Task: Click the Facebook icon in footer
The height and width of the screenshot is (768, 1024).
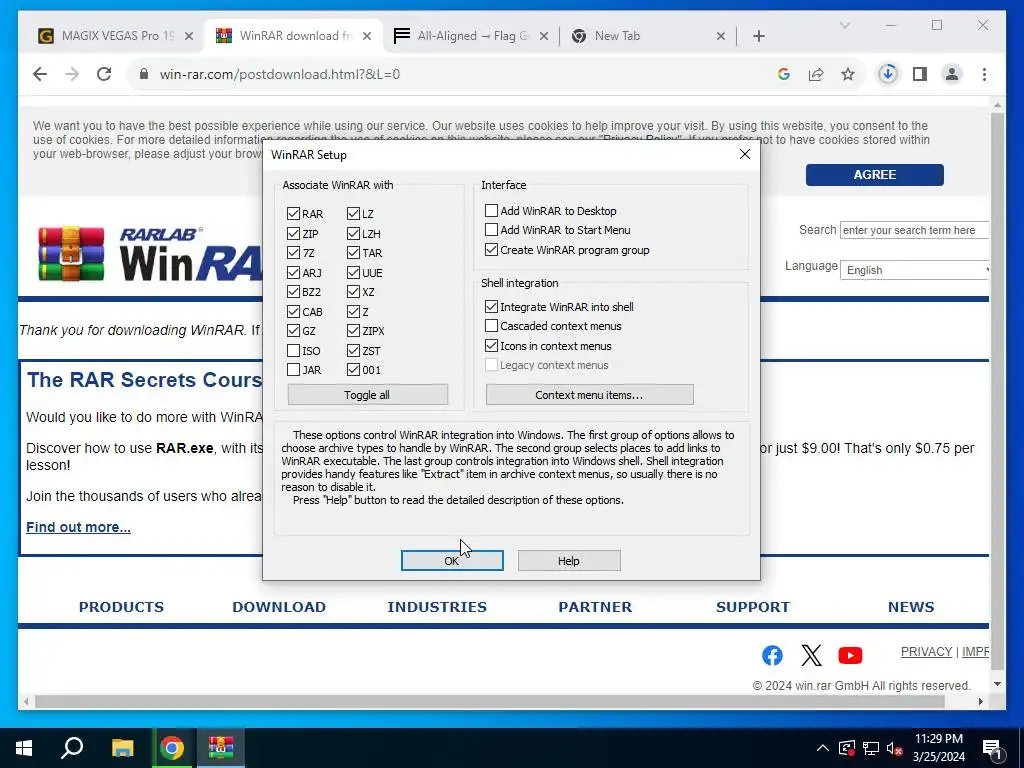Action: 772,655
